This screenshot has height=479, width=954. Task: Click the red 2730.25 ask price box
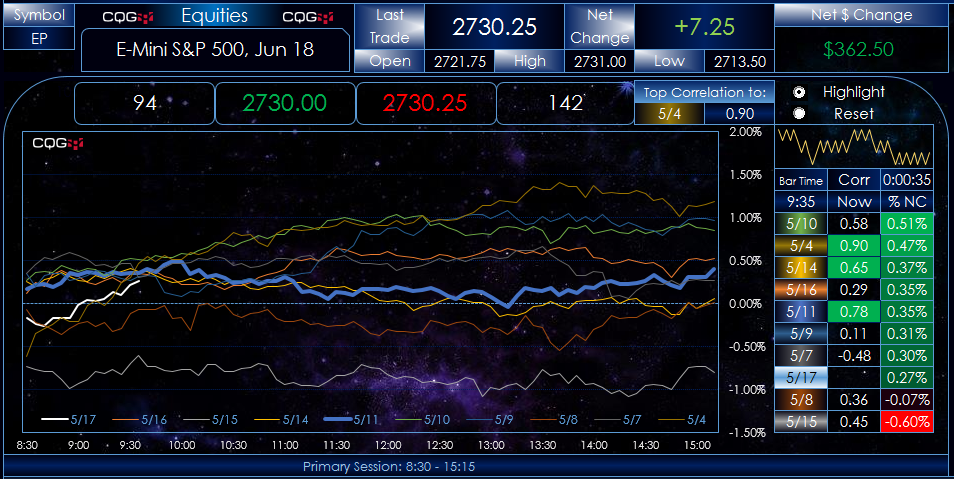pyautogui.click(x=425, y=103)
